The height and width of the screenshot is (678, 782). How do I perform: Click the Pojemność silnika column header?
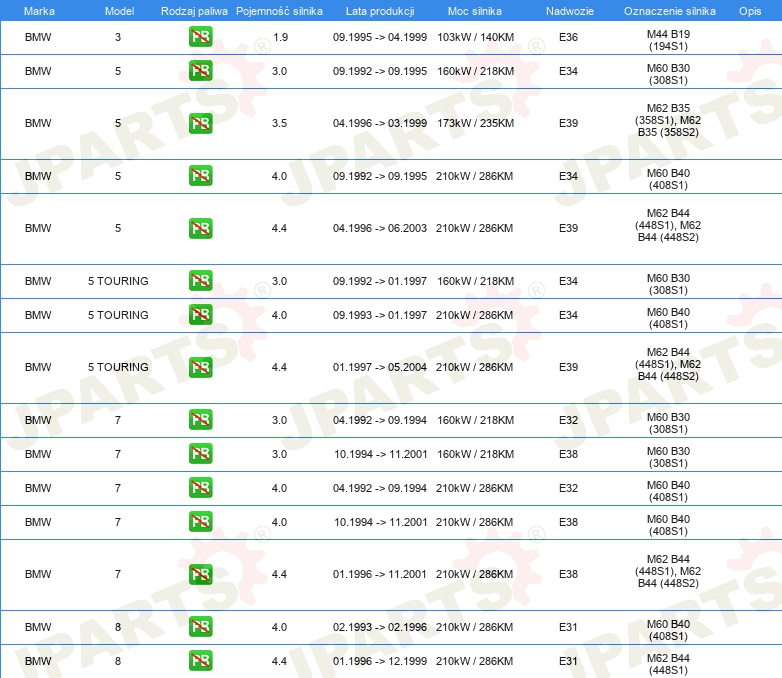(279, 11)
